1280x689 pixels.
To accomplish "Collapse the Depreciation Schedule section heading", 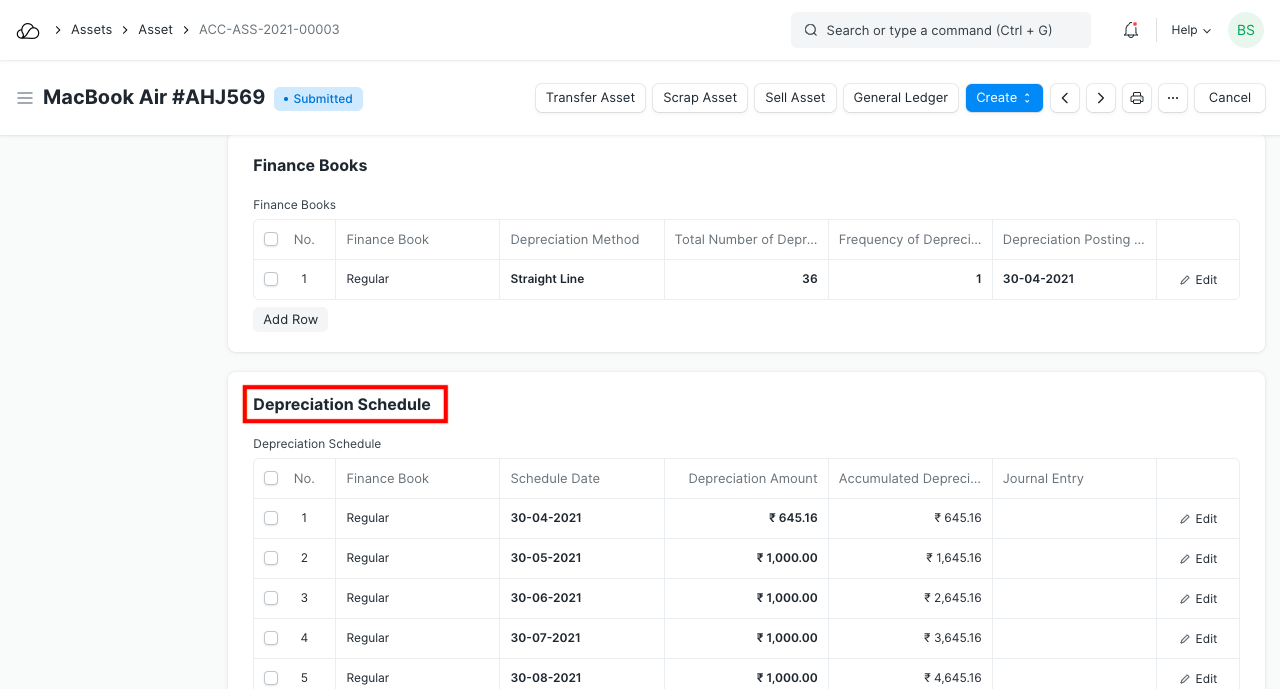I will [x=342, y=405].
